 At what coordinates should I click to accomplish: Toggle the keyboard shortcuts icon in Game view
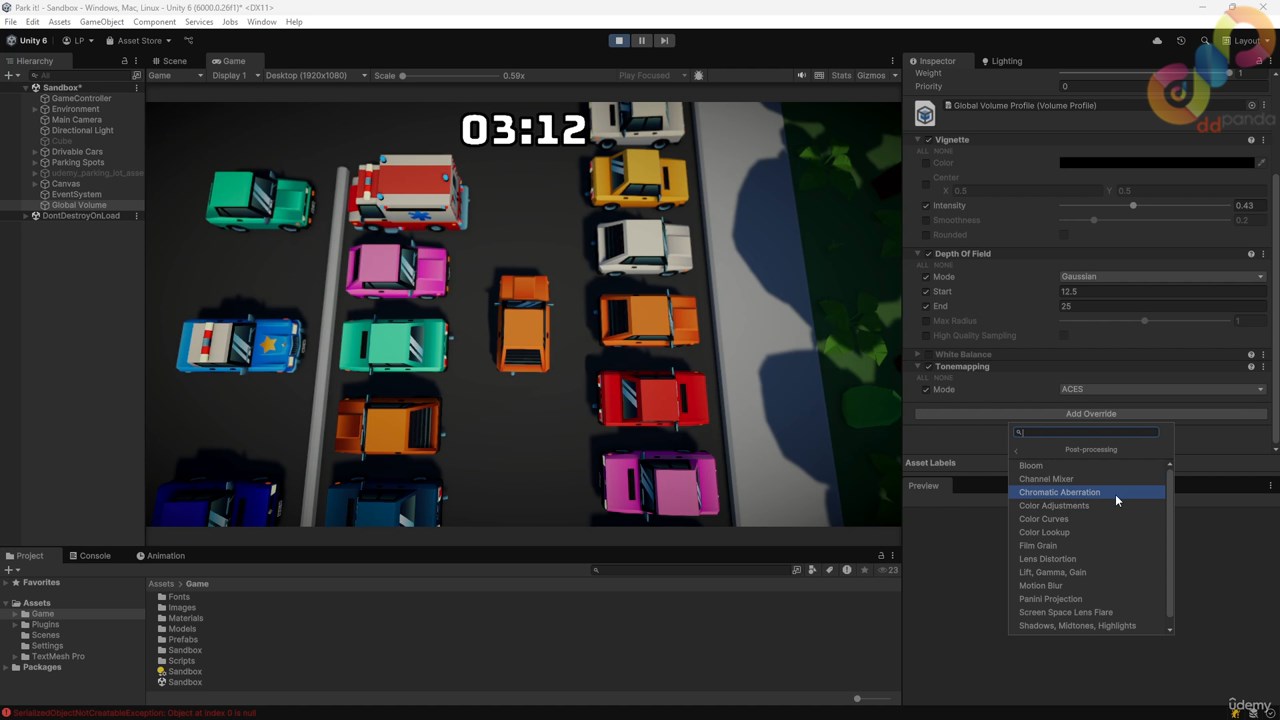point(820,76)
